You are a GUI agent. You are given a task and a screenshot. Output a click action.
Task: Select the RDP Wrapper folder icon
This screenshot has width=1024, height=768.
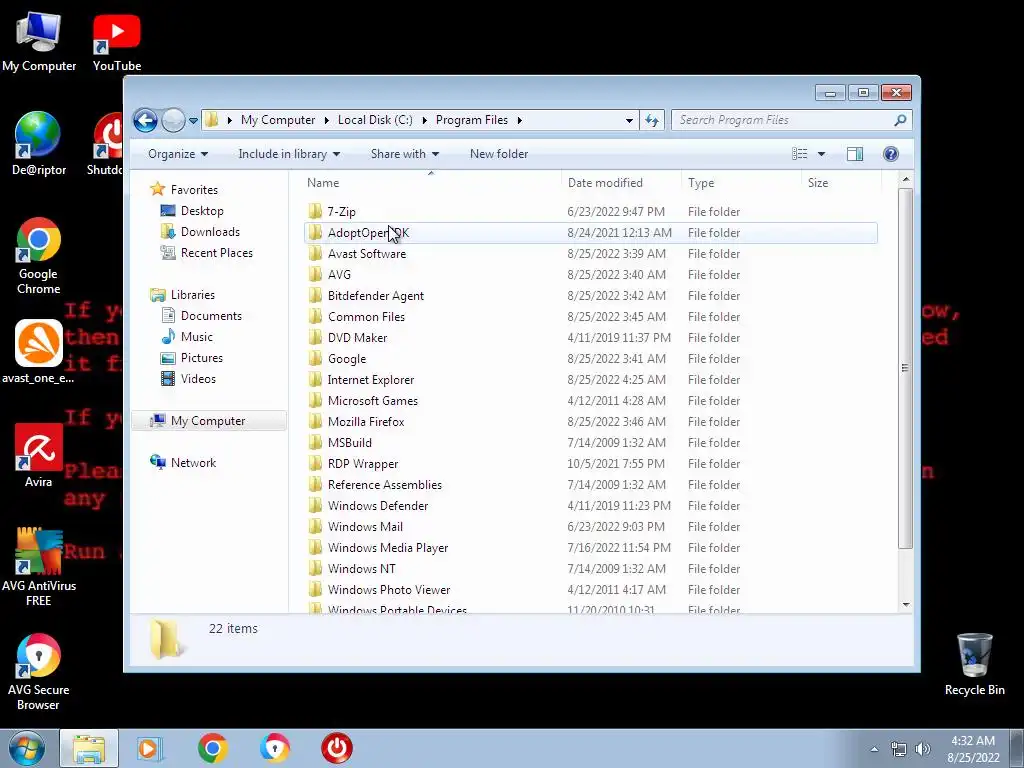tap(315, 464)
